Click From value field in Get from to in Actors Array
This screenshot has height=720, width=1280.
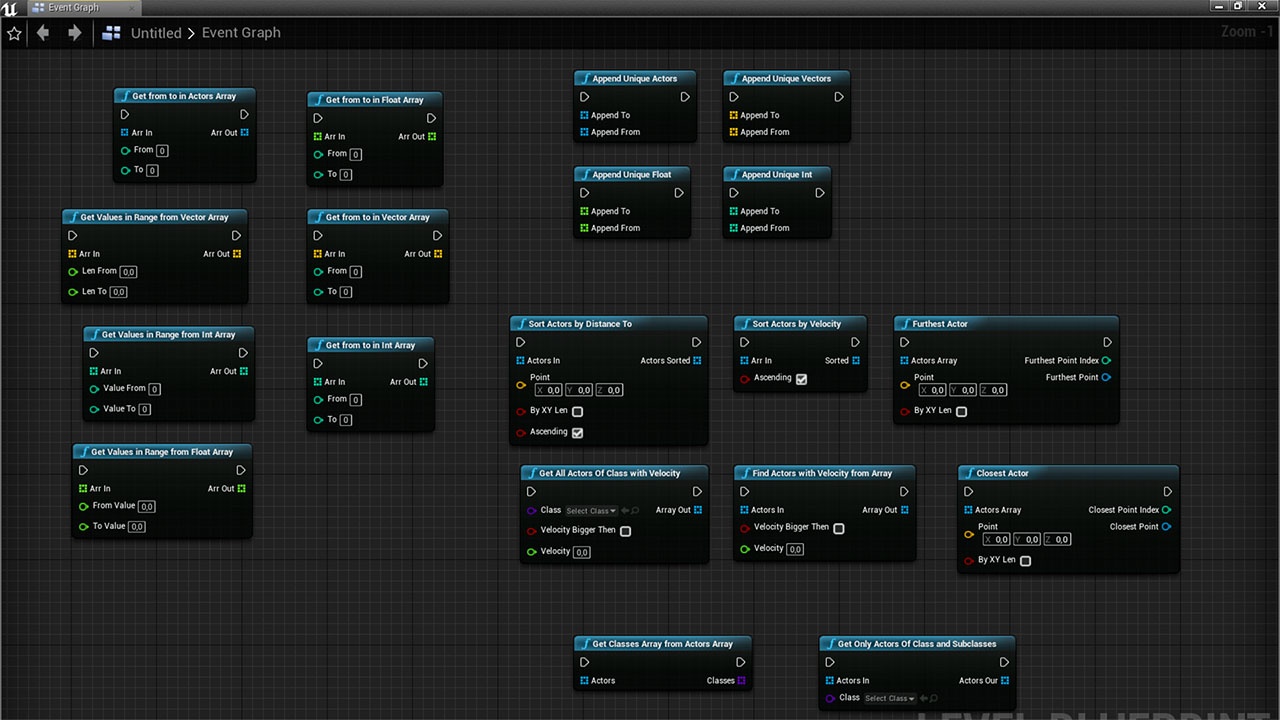pyautogui.click(x=162, y=151)
